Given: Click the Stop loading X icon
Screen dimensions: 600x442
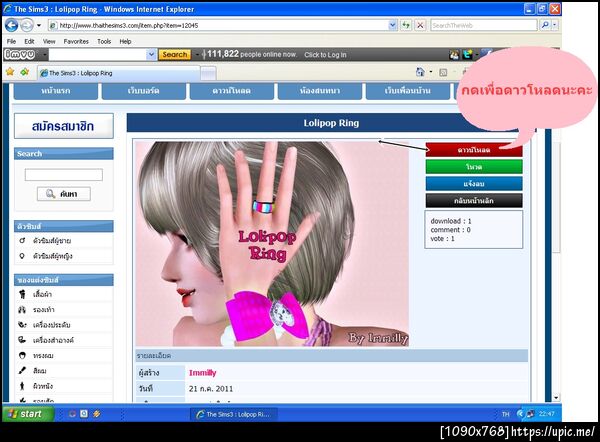Looking at the screenshot, I should point(420,26).
